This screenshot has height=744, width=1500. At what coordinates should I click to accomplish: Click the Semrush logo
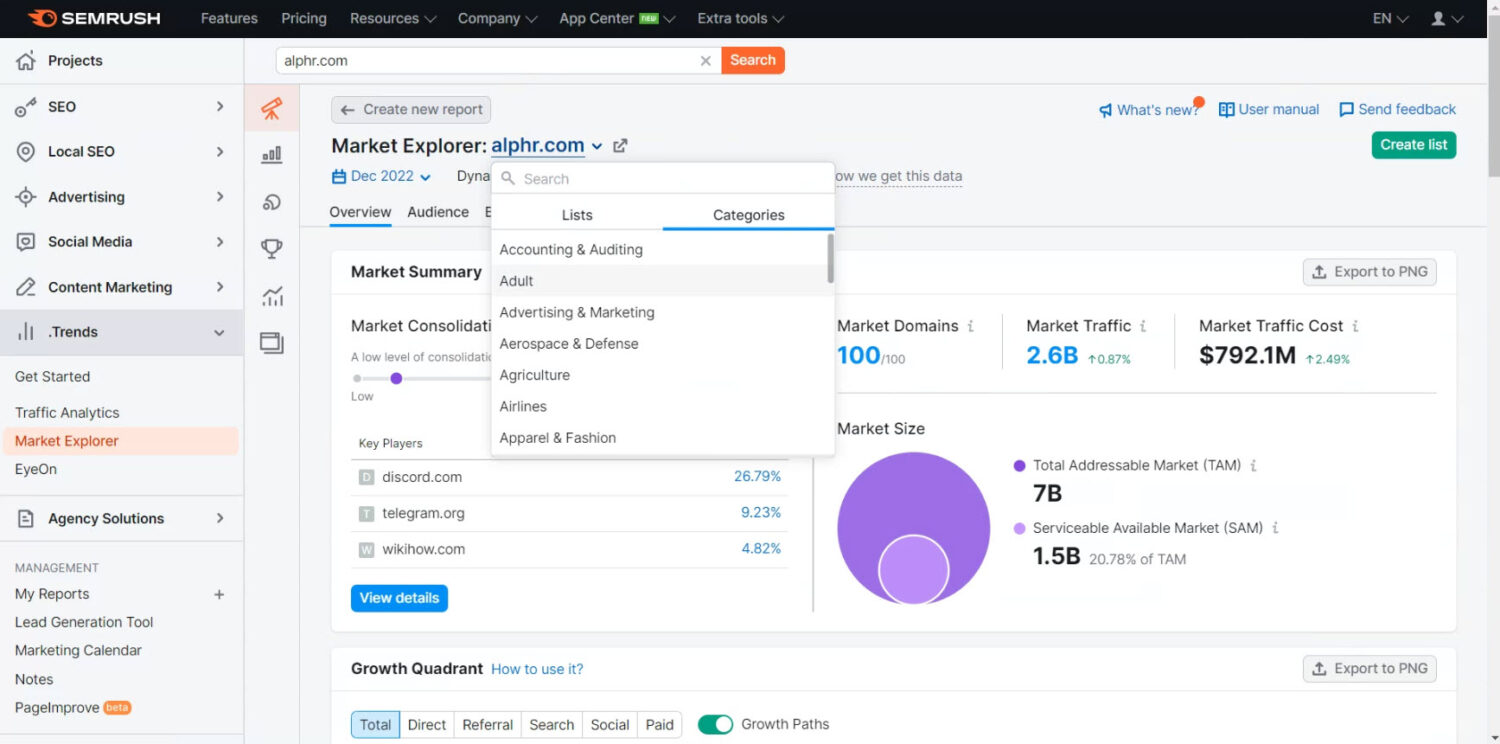click(94, 18)
